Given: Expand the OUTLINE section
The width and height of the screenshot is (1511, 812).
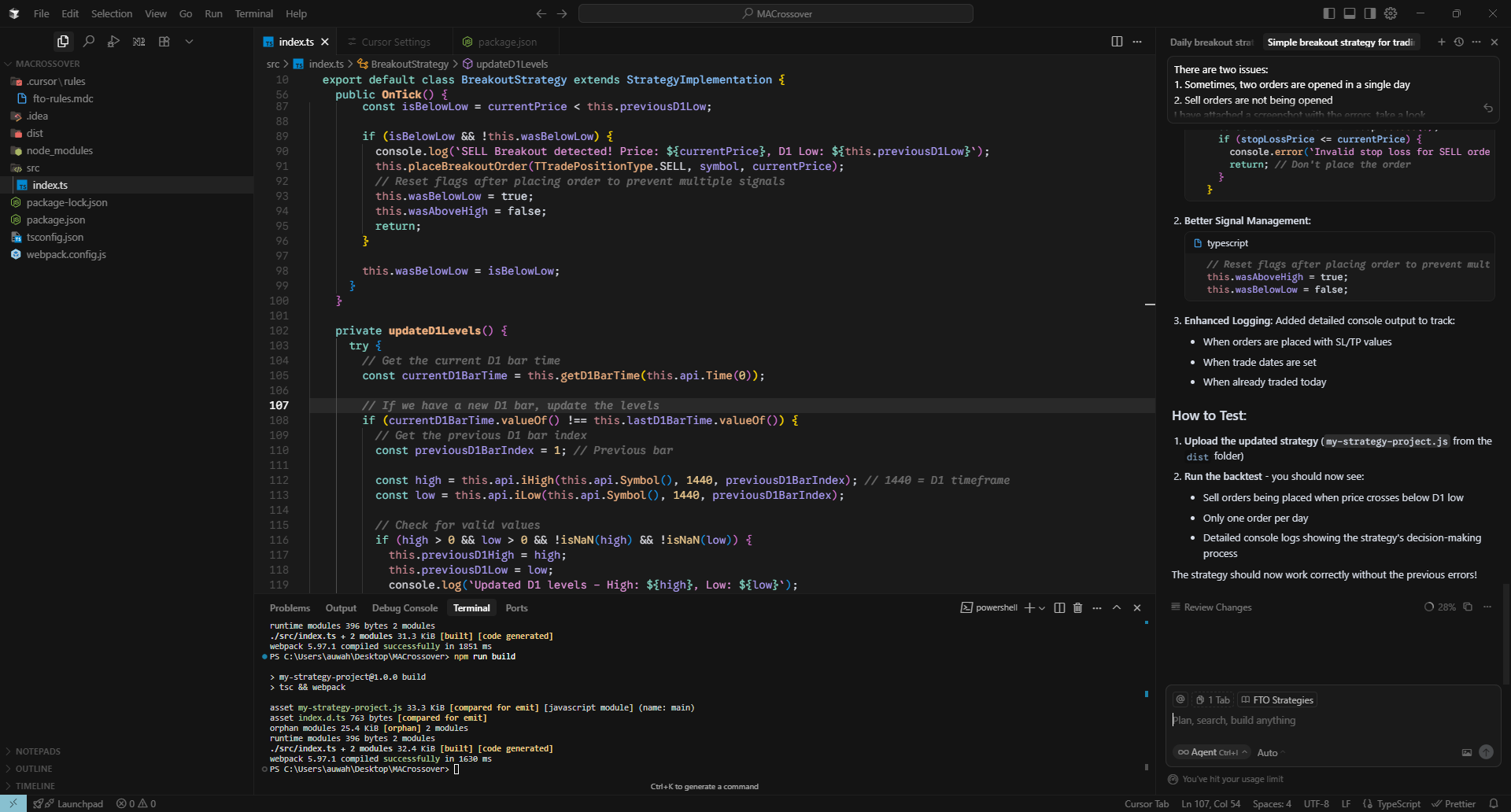Looking at the screenshot, I should (34, 769).
